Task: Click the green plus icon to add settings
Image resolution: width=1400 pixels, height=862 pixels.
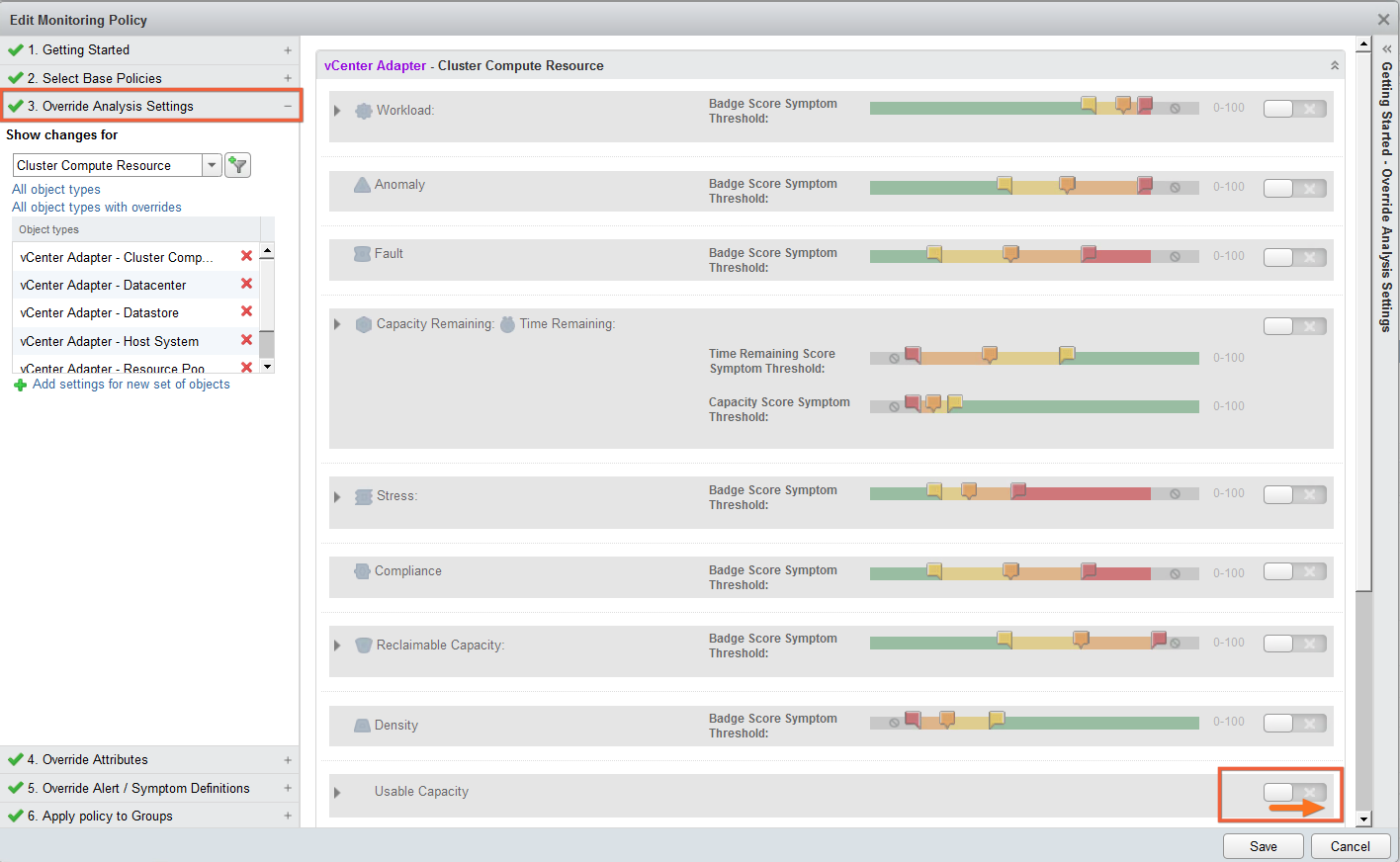Action: tap(20, 385)
